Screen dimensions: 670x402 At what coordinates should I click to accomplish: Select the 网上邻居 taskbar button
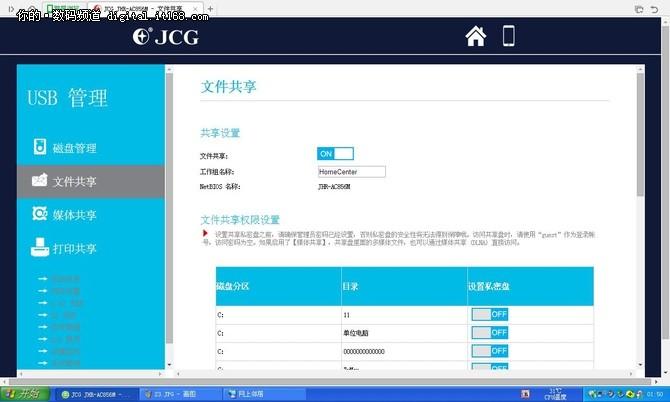coord(264,394)
